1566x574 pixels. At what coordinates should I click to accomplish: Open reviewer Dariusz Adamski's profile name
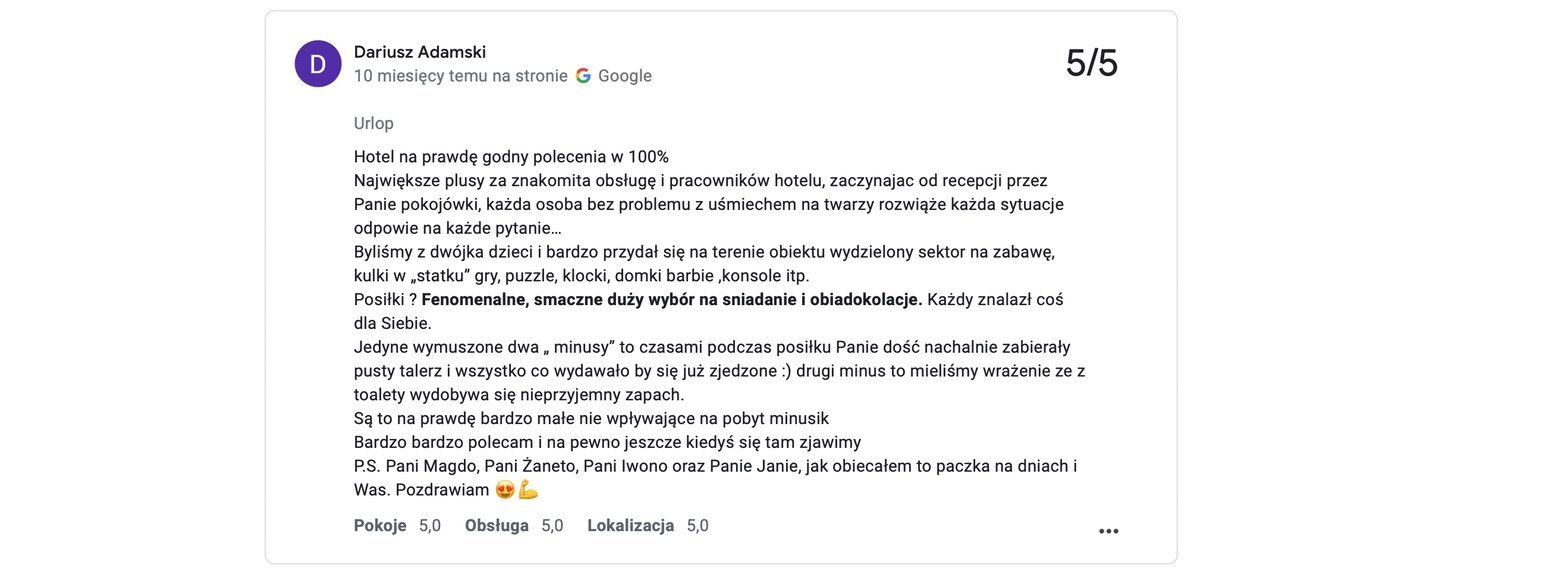[x=420, y=52]
